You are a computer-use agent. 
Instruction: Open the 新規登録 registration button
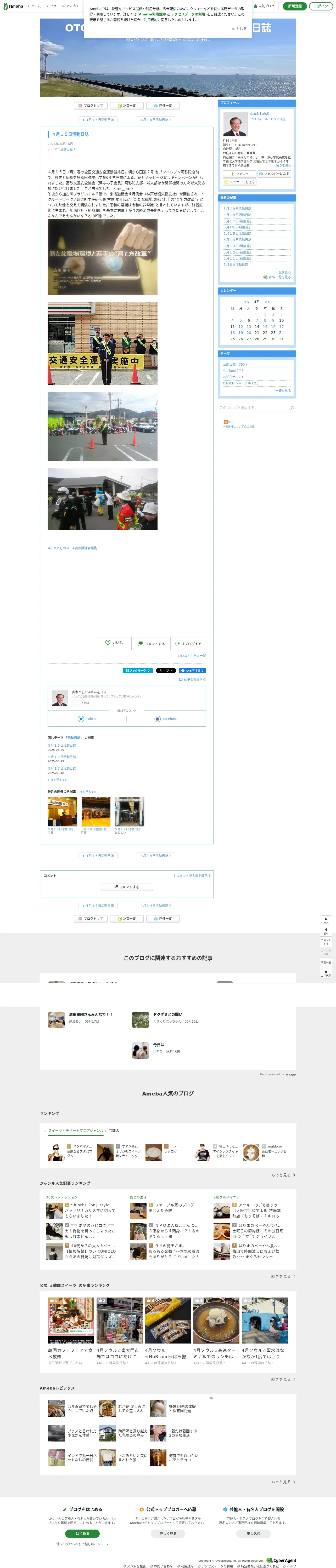(x=295, y=6)
